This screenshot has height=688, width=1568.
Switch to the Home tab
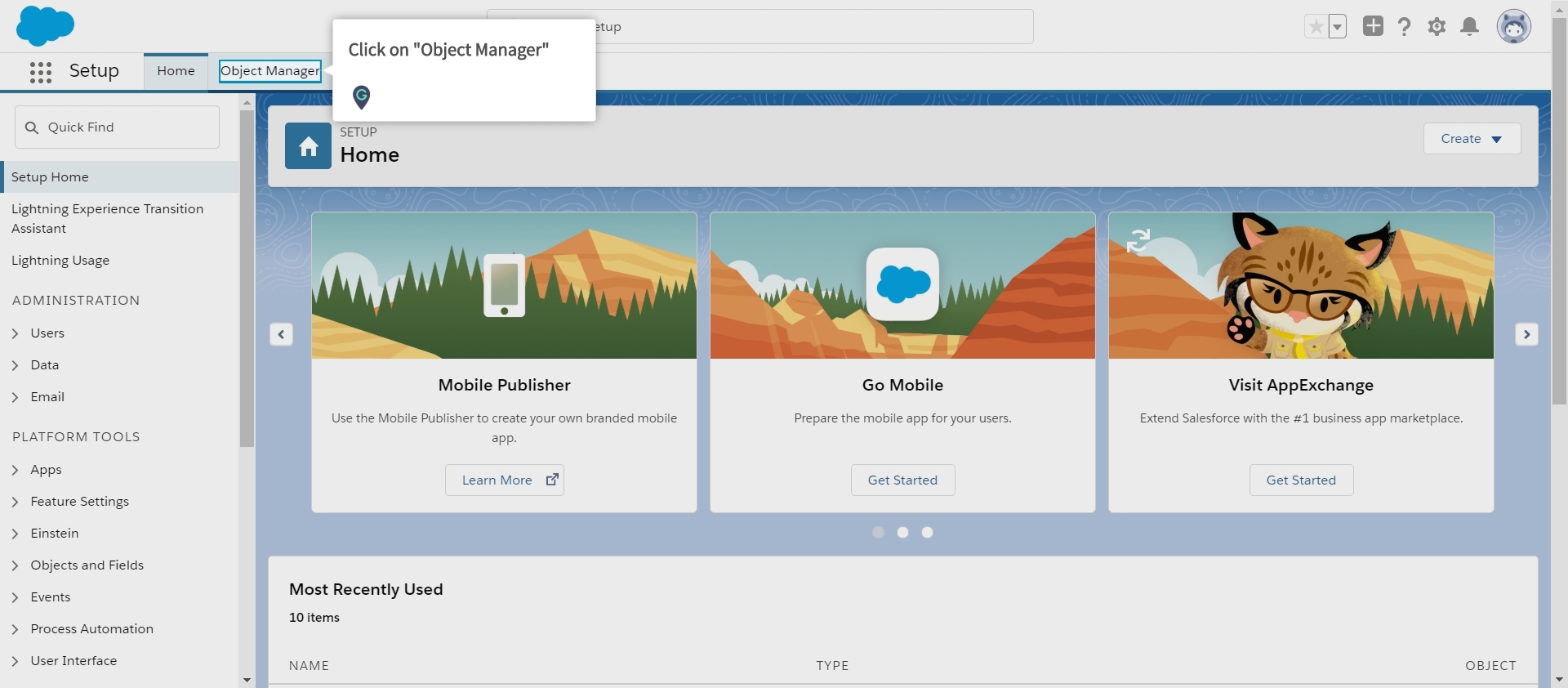coord(176,71)
